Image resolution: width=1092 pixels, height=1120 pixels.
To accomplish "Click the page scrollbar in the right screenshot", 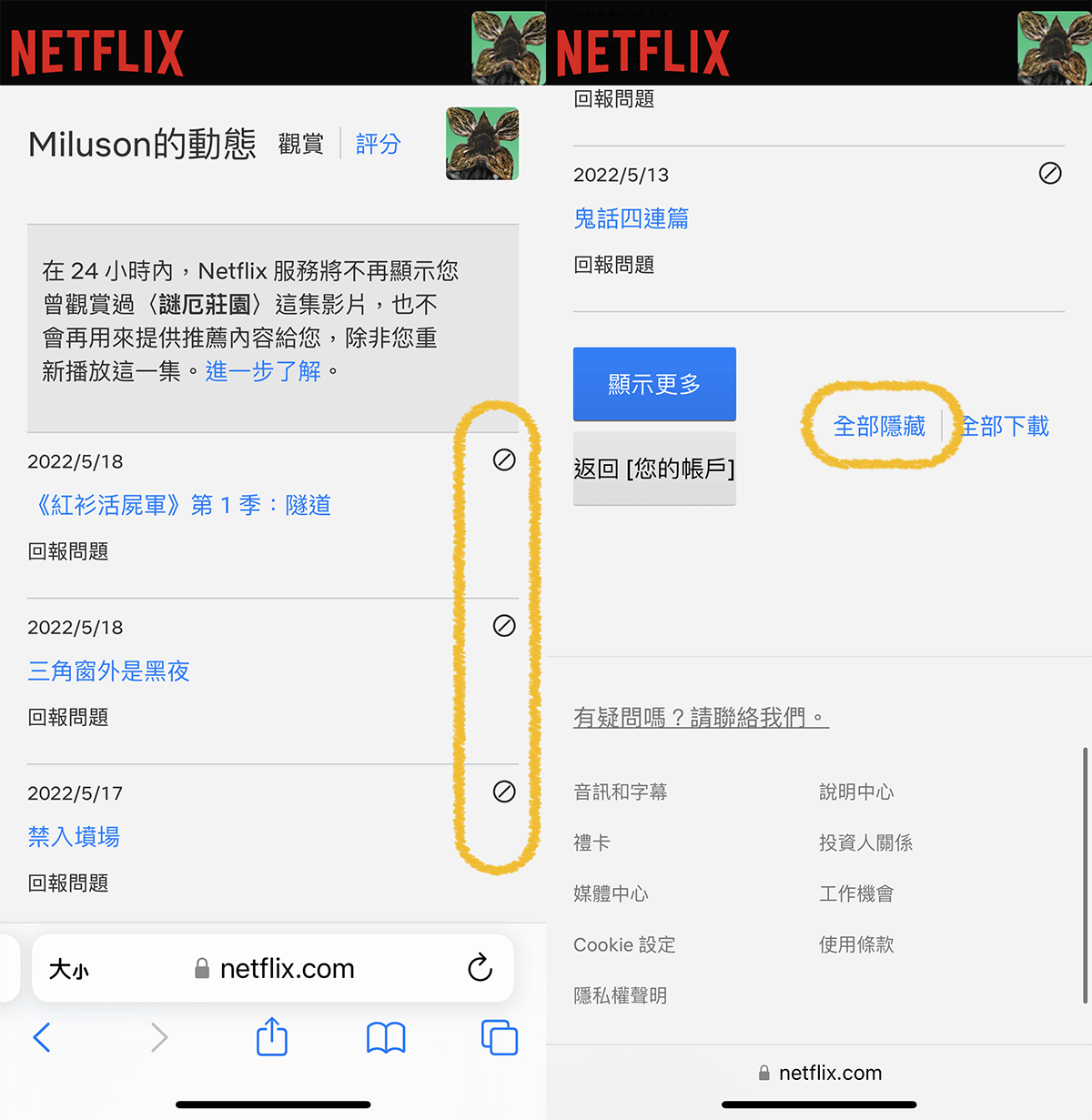I will point(1085,875).
